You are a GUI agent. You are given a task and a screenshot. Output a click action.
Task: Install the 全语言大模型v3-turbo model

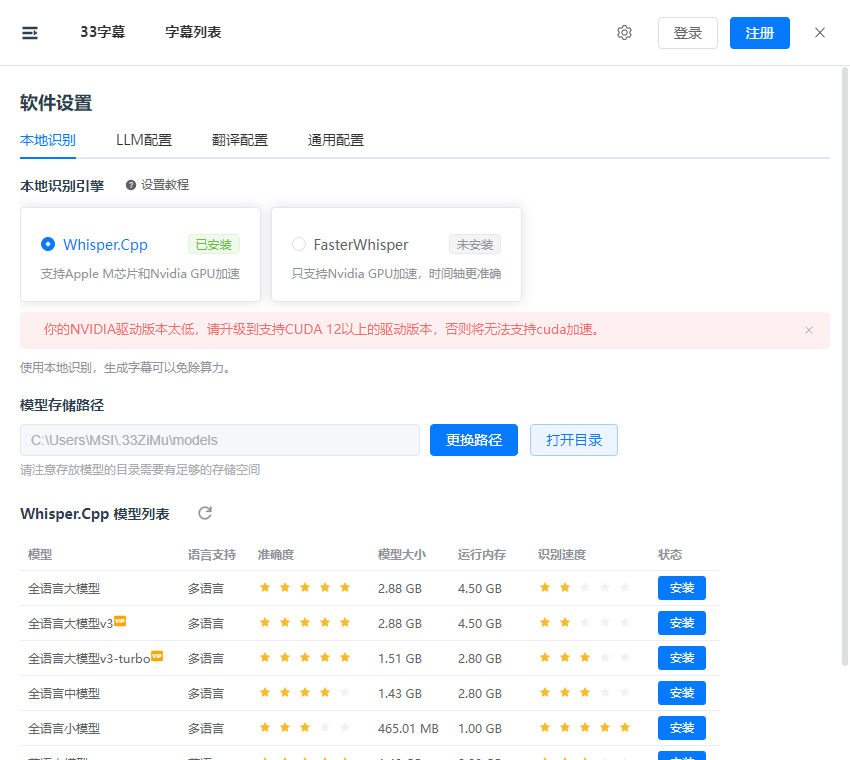click(x=681, y=658)
